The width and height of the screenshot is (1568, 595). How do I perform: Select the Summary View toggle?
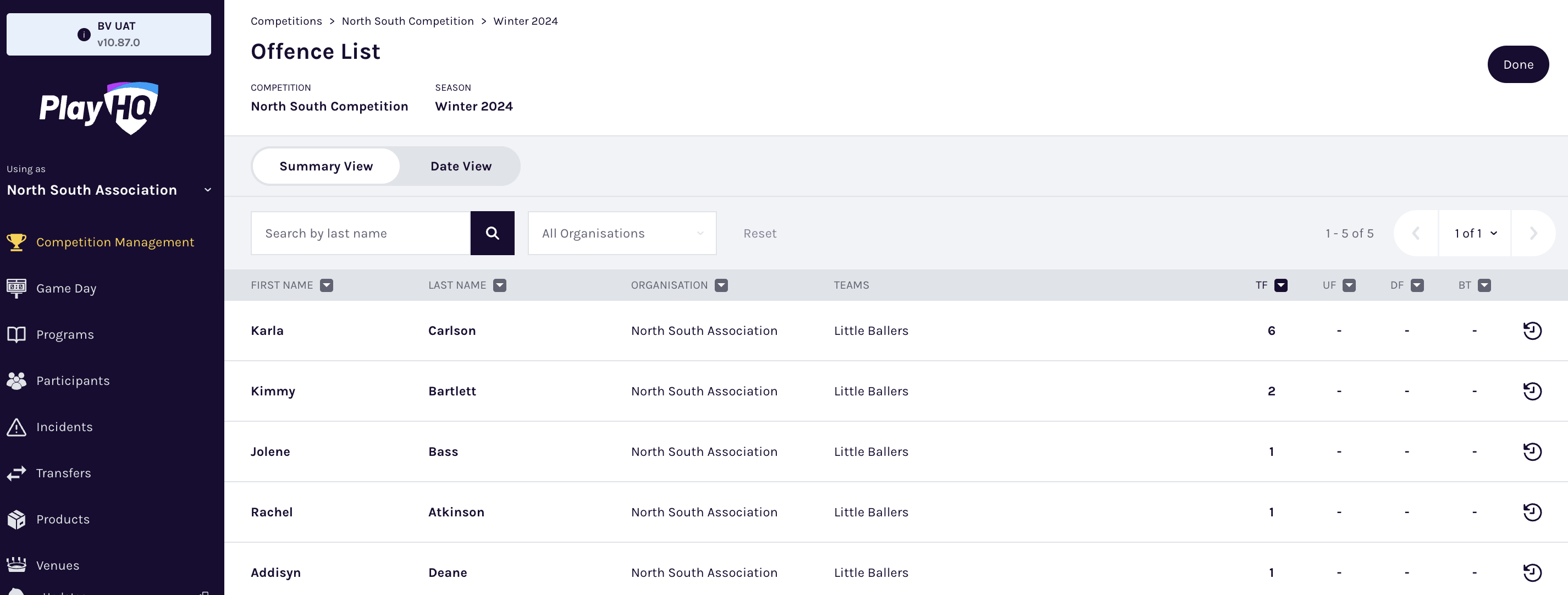[325, 166]
